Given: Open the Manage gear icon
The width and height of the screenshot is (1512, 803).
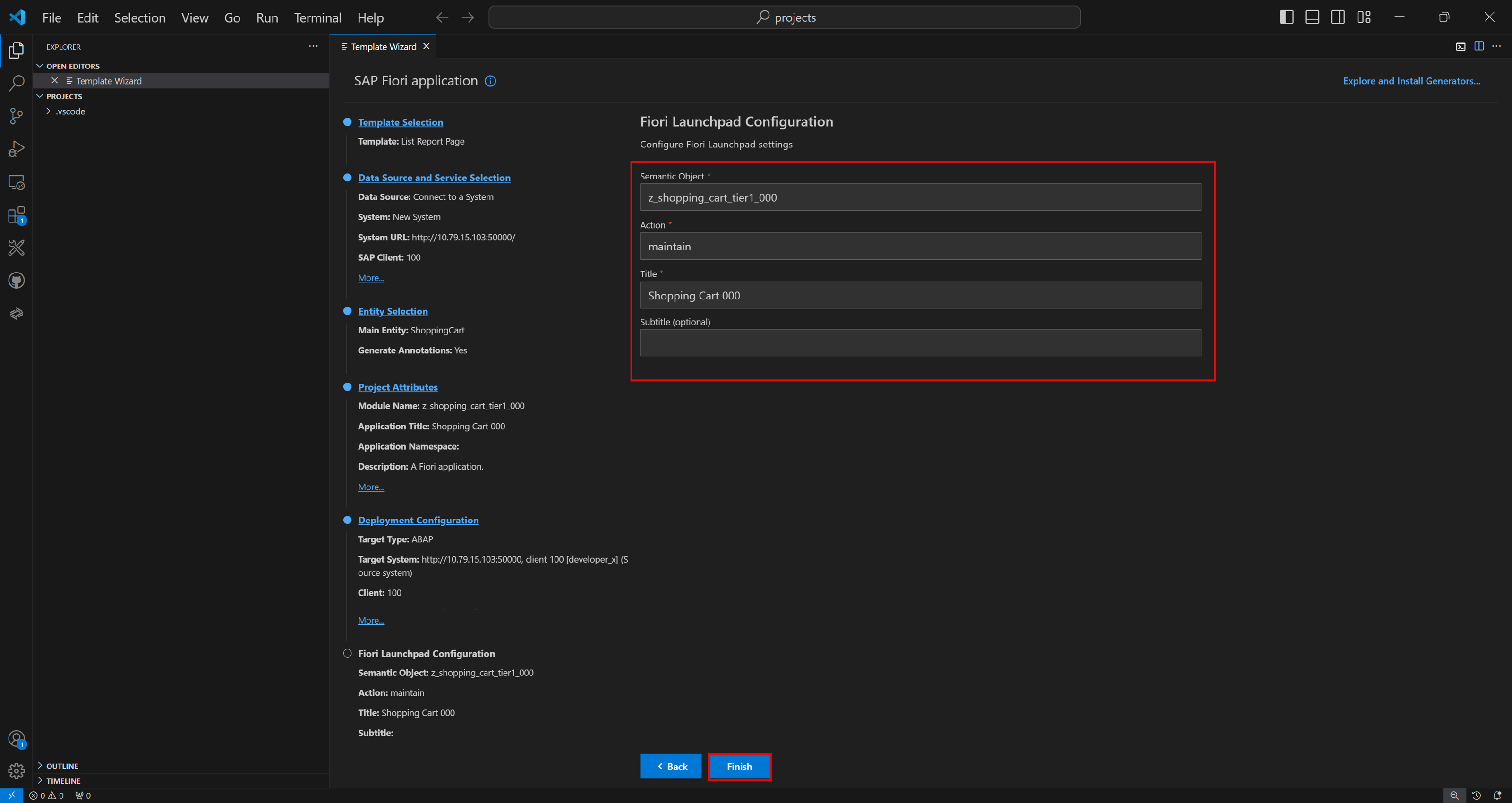Looking at the screenshot, I should 17,770.
